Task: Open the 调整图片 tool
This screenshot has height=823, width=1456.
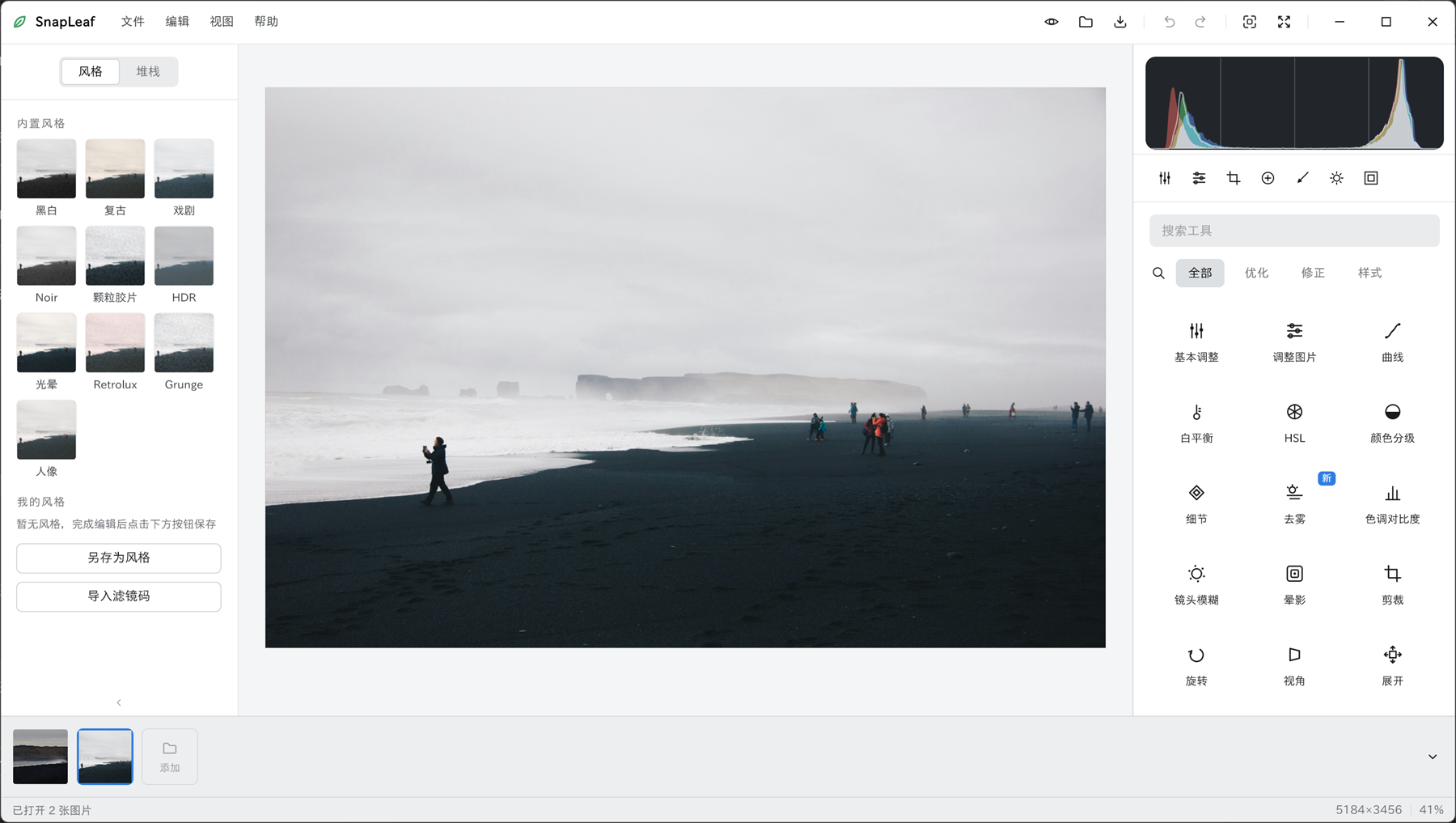Action: [x=1294, y=342]
